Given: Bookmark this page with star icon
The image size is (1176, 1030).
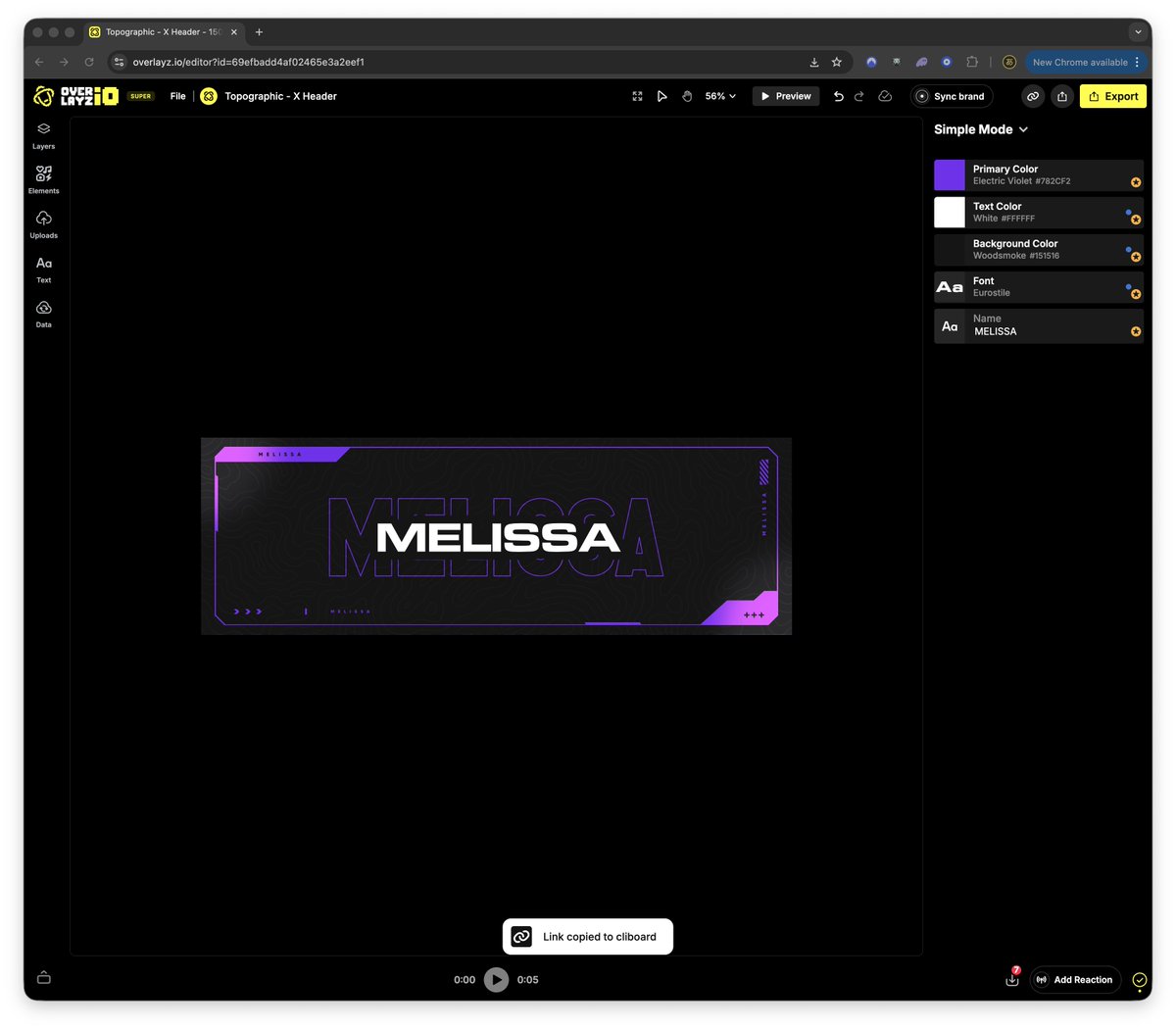Looking at the screenshot, I should click(837, 62).
